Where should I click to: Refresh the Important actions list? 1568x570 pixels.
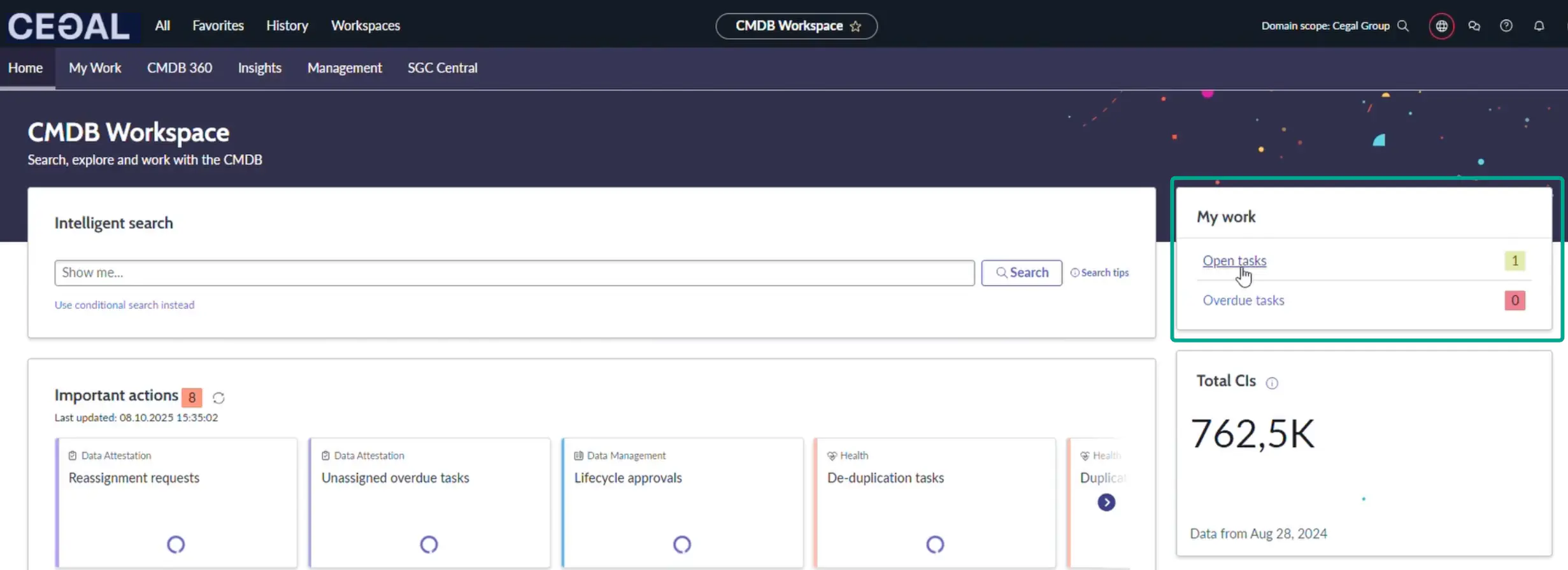click(218, 397)
